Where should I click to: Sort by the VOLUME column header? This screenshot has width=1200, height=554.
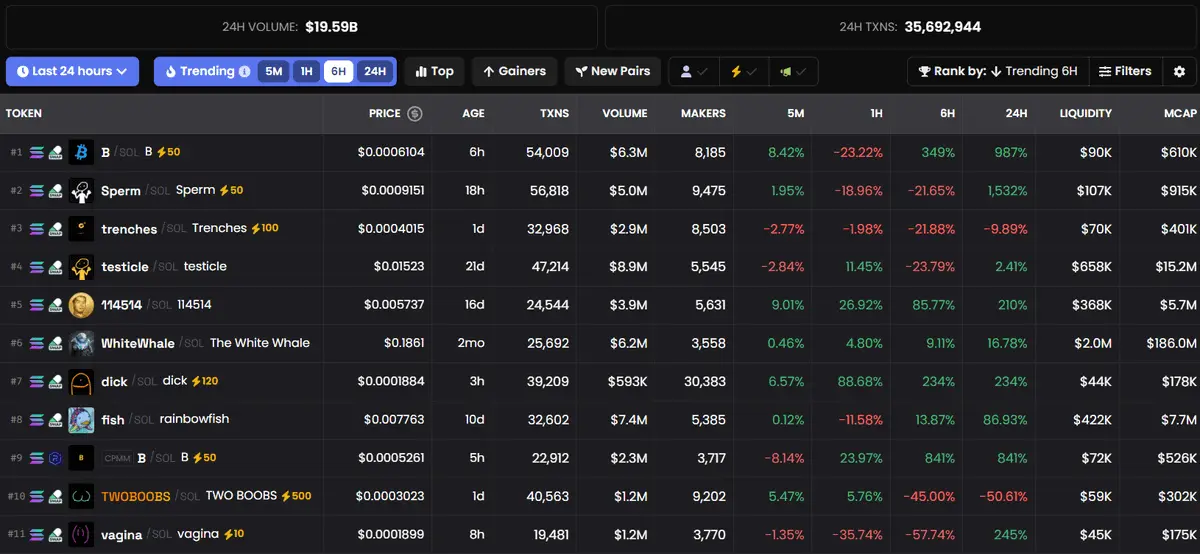pyautogui.click(x=624, y=114)
